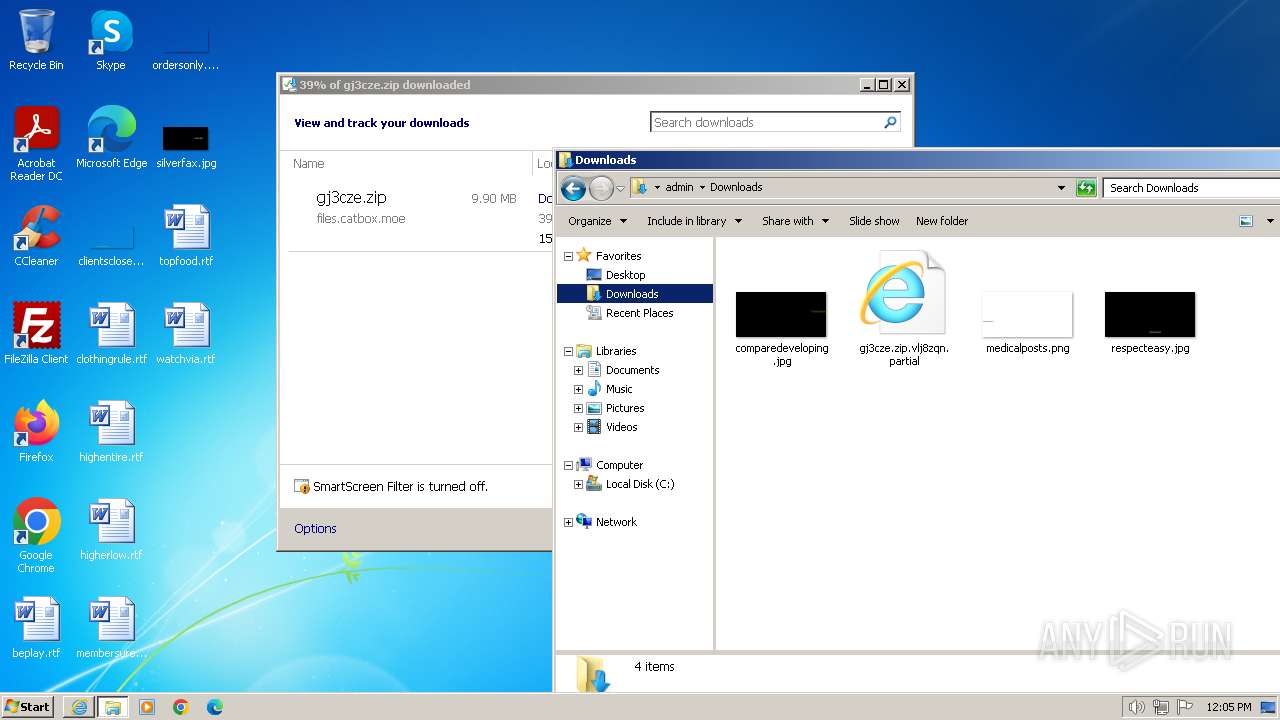Screen dimensions: 1280x720
Task: Select medicalposts.png thumbnail
Action: [x=1027, y=323]
